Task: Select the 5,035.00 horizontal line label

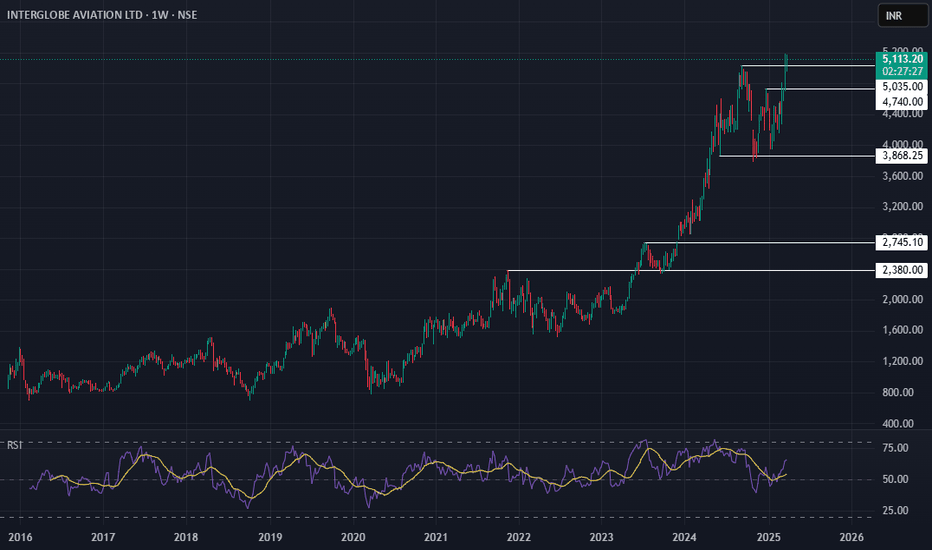Action: [902, 87]
